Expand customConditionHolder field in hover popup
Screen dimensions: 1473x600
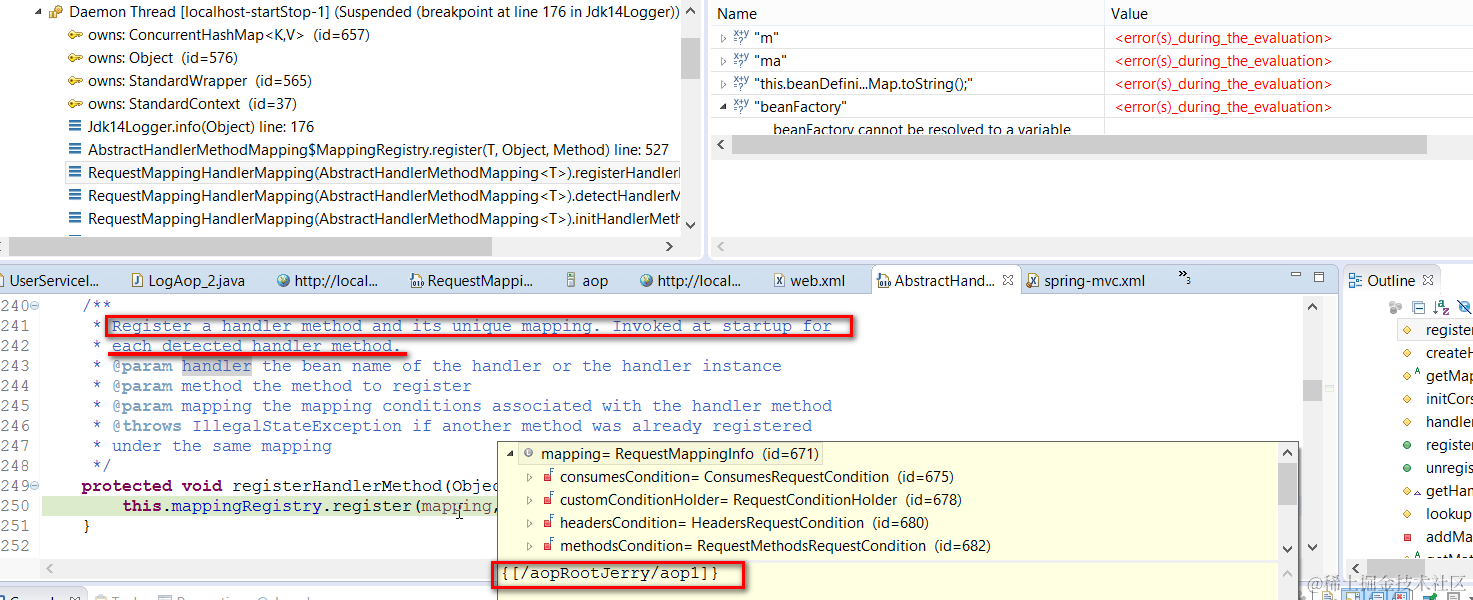530,500
